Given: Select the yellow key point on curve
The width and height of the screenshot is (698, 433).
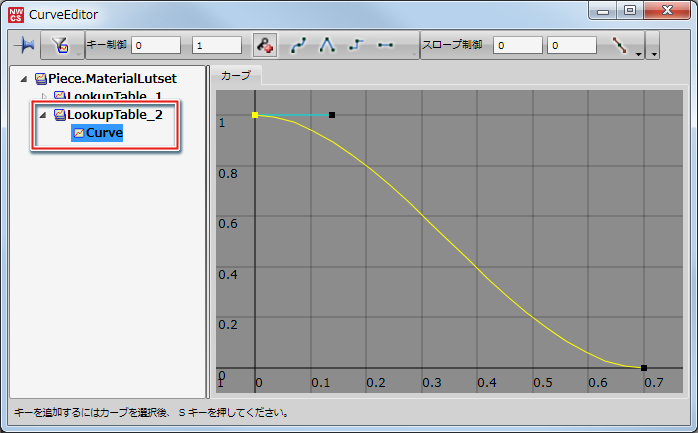Looking at the screenshot, I should click(255, 115).
